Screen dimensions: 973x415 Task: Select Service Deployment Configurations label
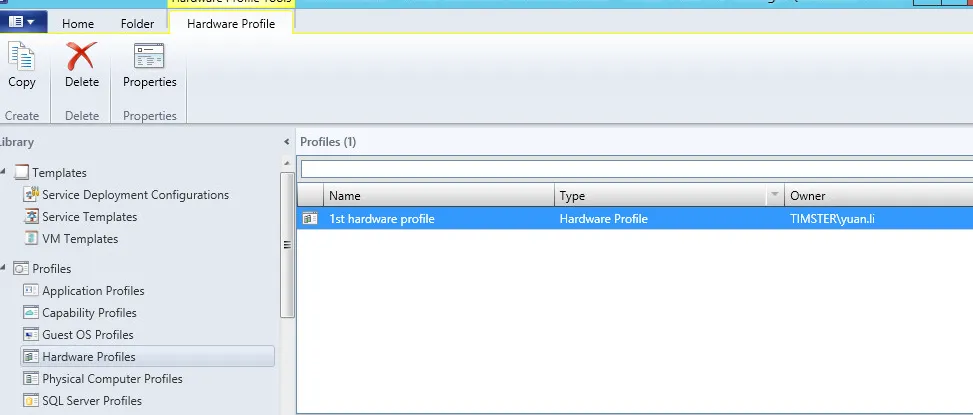coord(135,195)
